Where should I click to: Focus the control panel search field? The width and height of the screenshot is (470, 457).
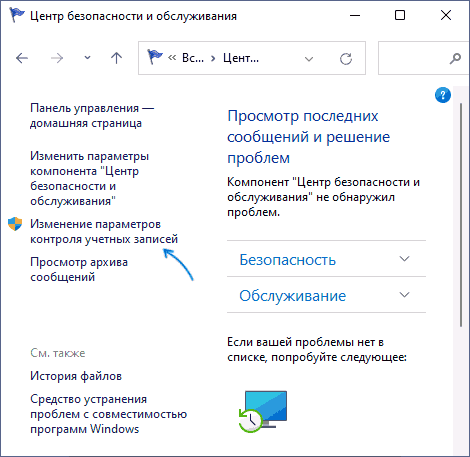click(x=424, y=58)
